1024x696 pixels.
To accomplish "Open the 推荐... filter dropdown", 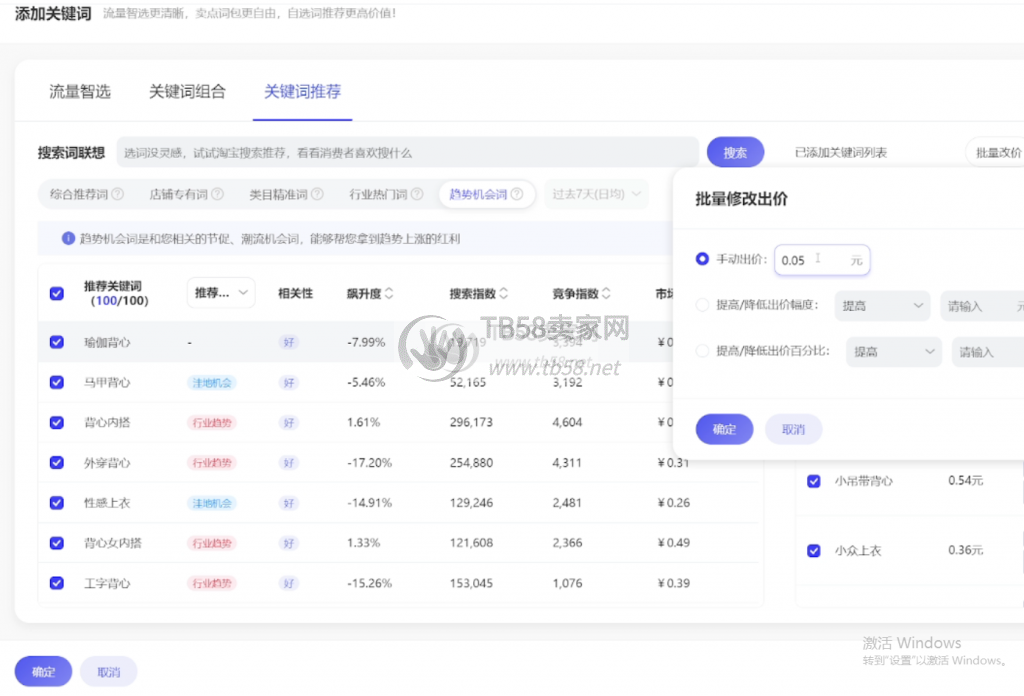I will (221, 293).
